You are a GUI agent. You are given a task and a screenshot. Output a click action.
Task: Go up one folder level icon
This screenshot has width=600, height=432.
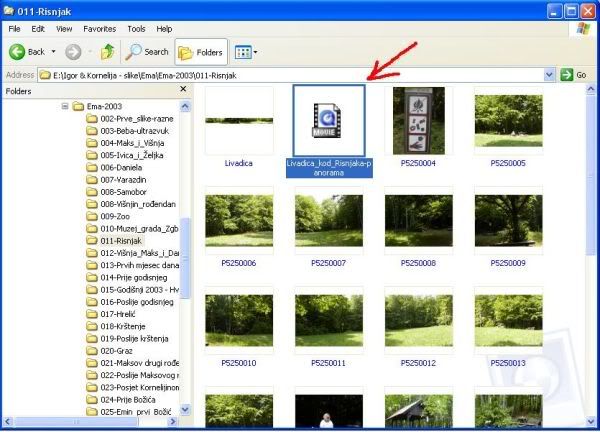[108, 52]
